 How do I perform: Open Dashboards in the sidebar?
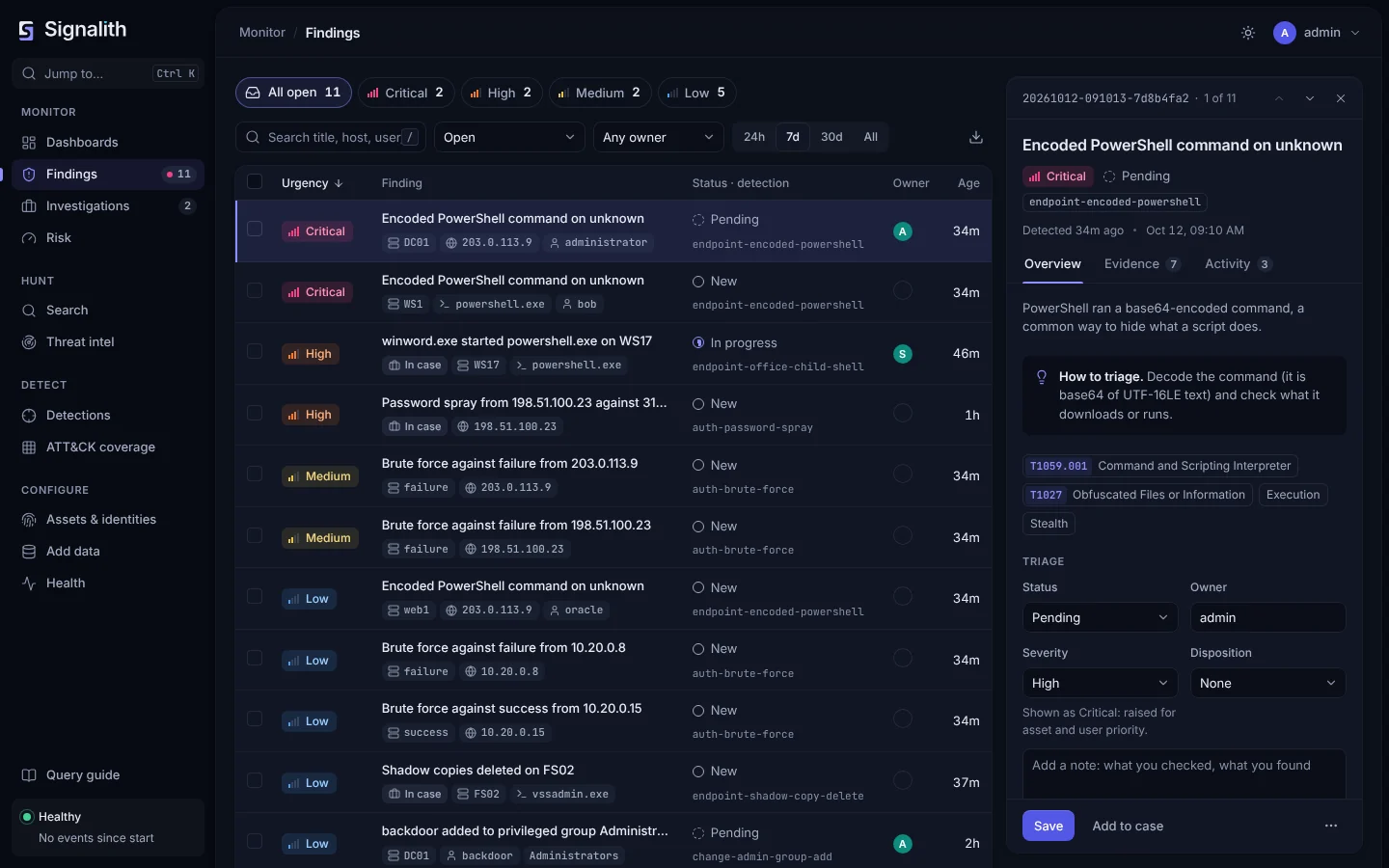108,142
